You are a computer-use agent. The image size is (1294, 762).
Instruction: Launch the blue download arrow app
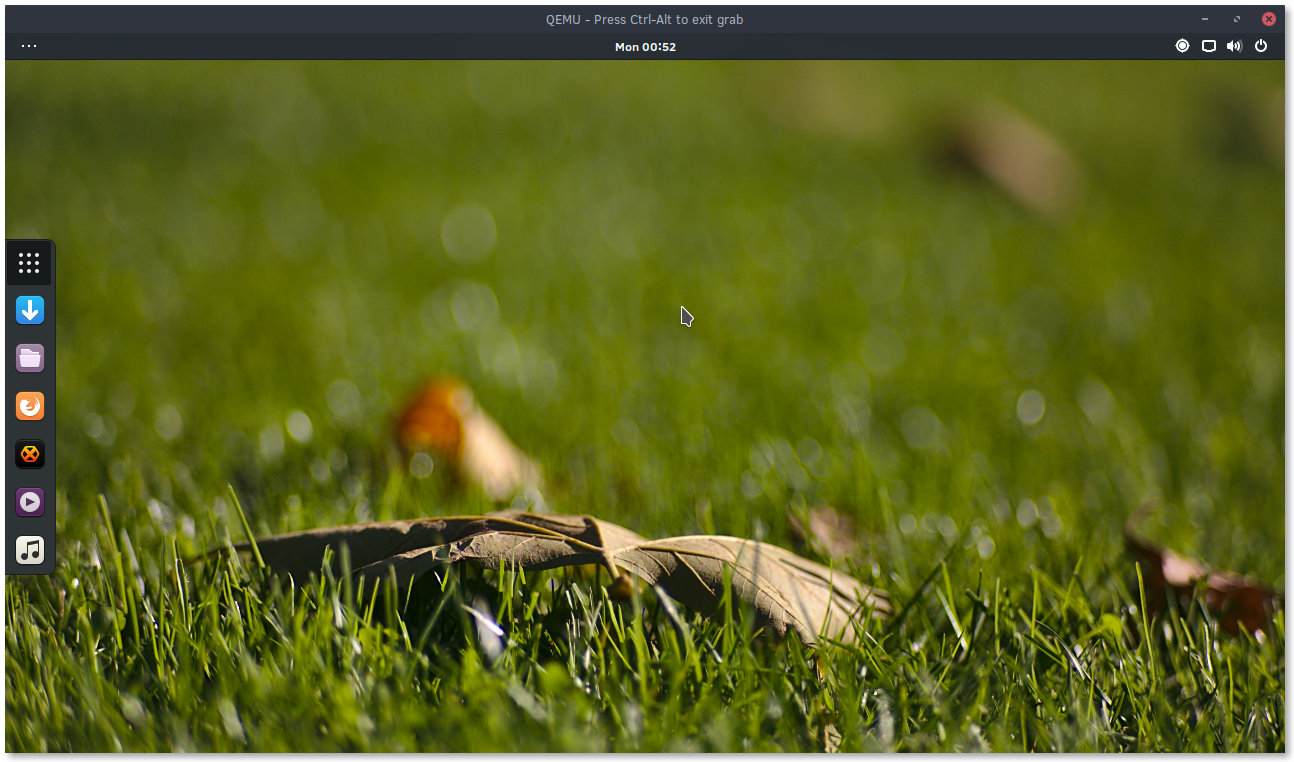[30, 310]
